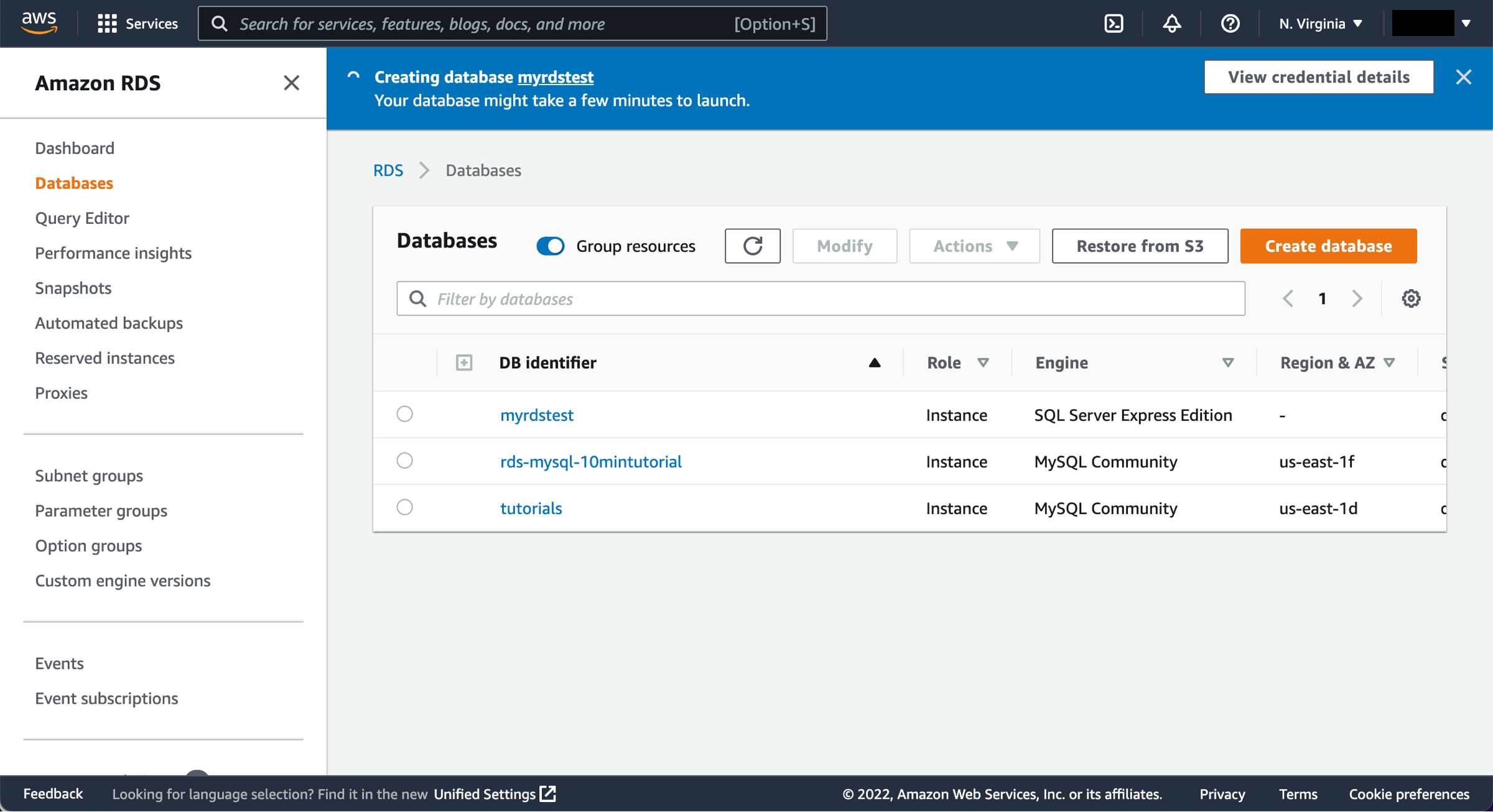Open Option groups
Viewport: 1493px width, 812px height.
(x=88, y=545)
